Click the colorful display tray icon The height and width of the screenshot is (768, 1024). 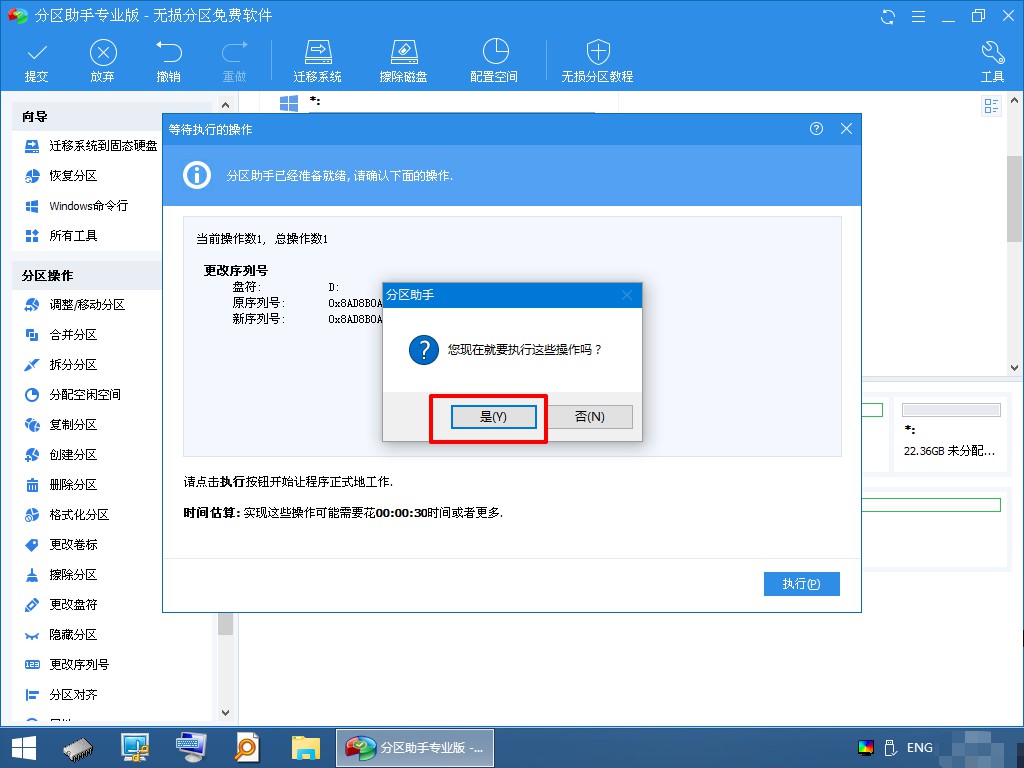(866, 748)
